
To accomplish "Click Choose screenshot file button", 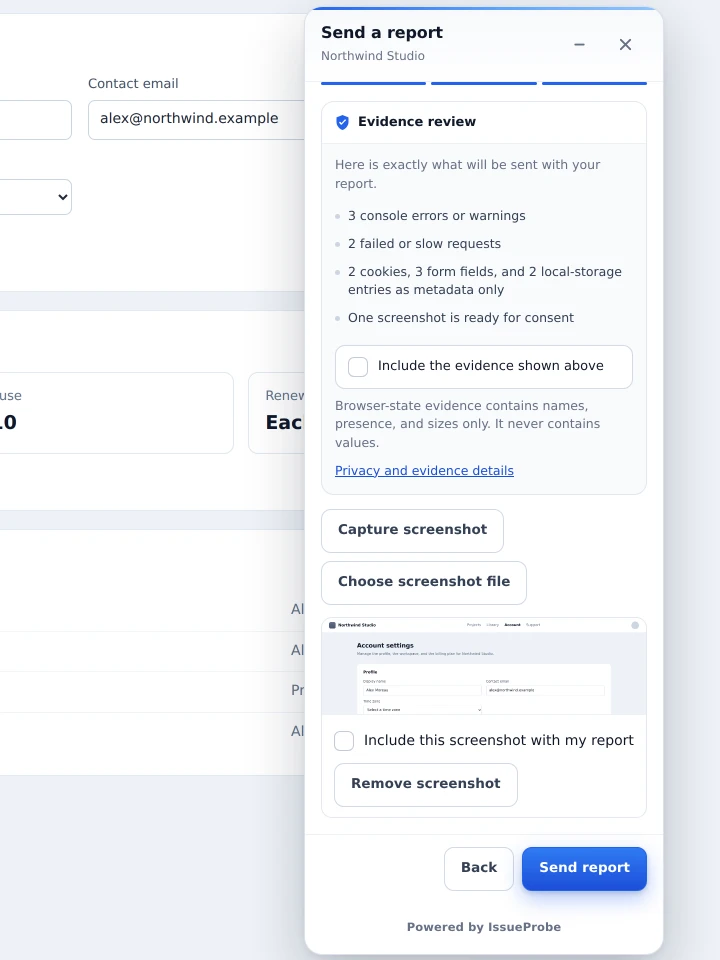I will coord(424,582).
